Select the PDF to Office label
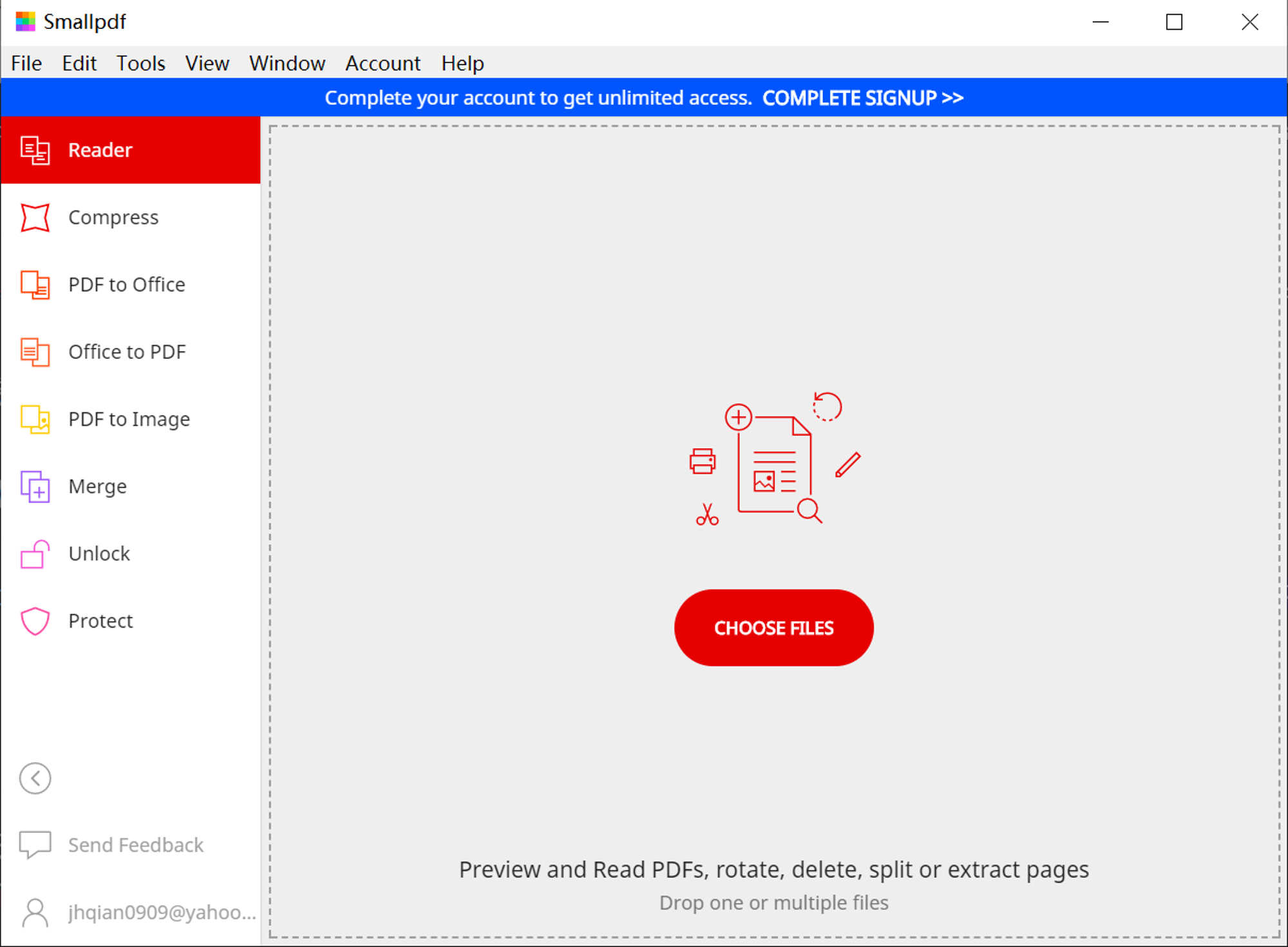Viewport: 1288px width, 947px height. (x=127, y=285)
